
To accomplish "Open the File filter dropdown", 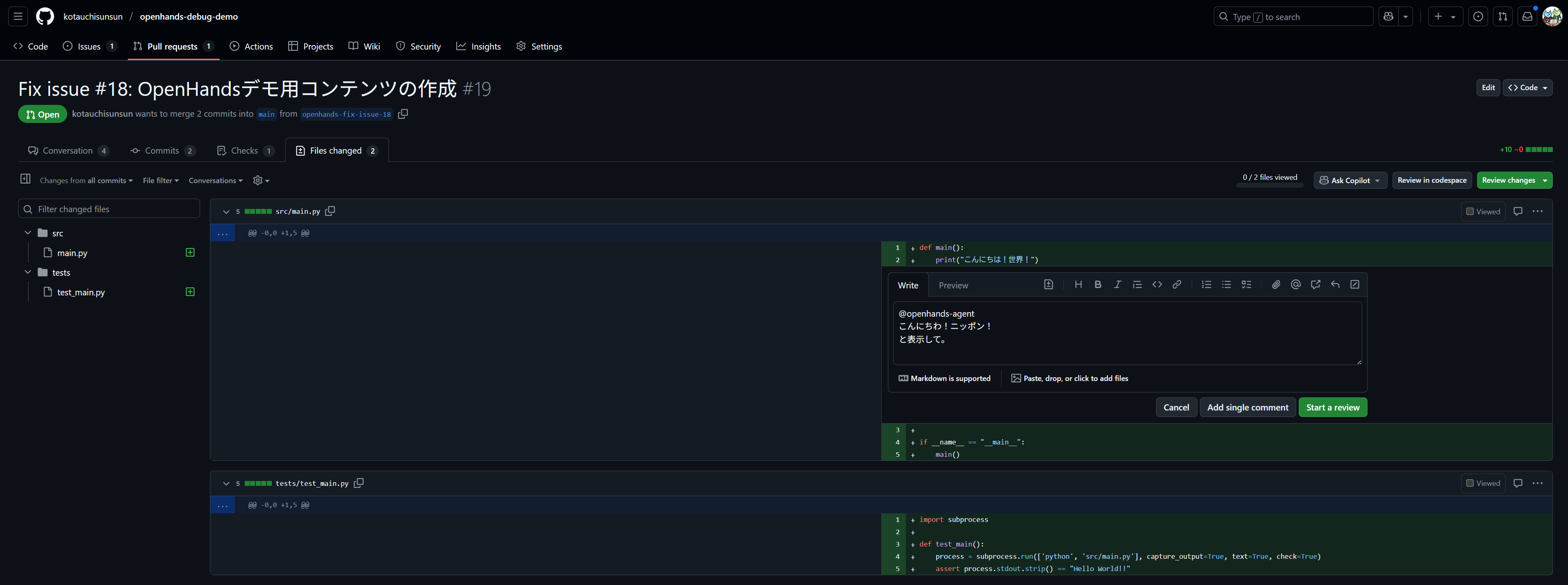I will coord(161,181).
